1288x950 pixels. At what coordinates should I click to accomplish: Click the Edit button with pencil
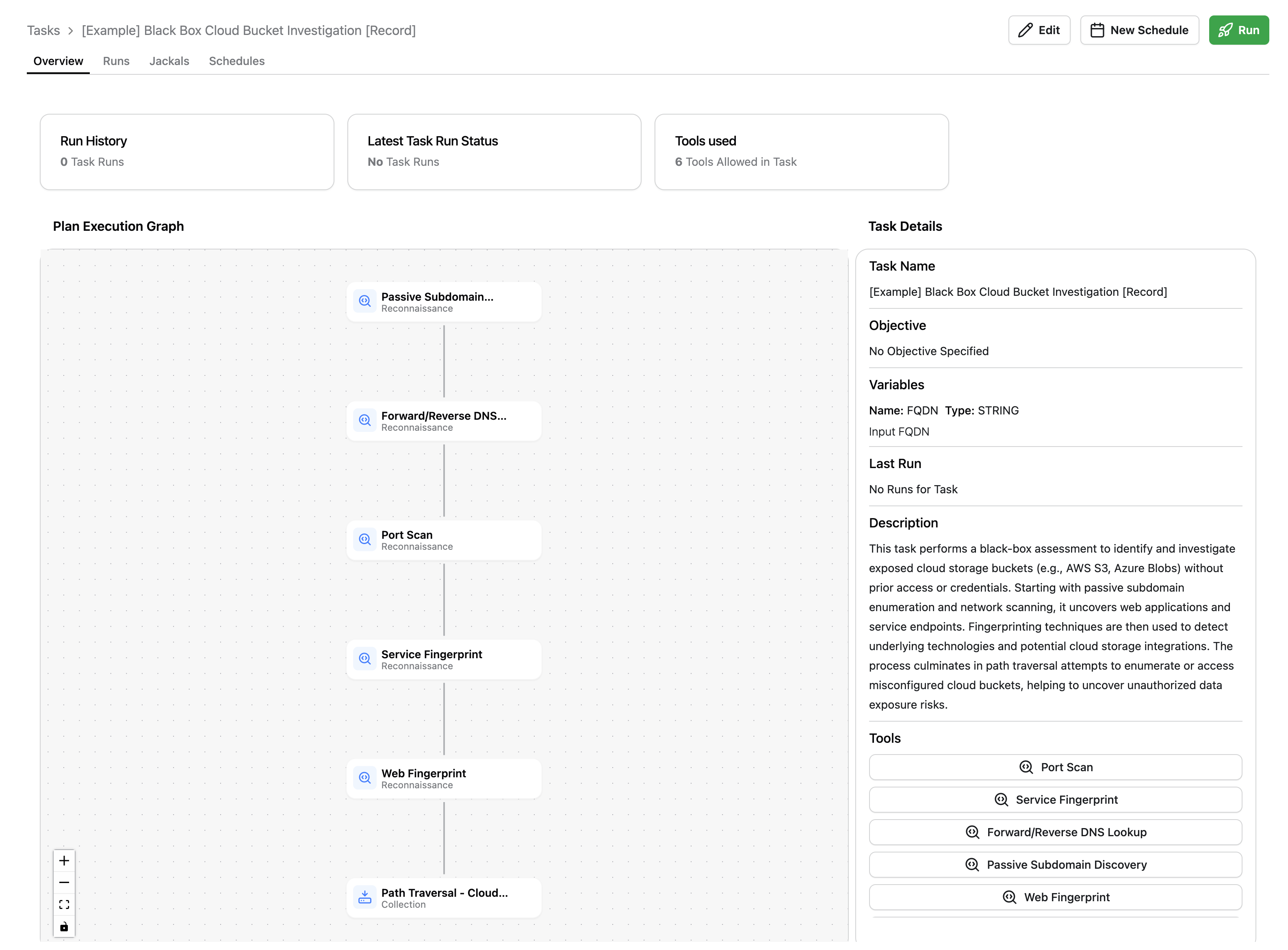[1039, 30]
